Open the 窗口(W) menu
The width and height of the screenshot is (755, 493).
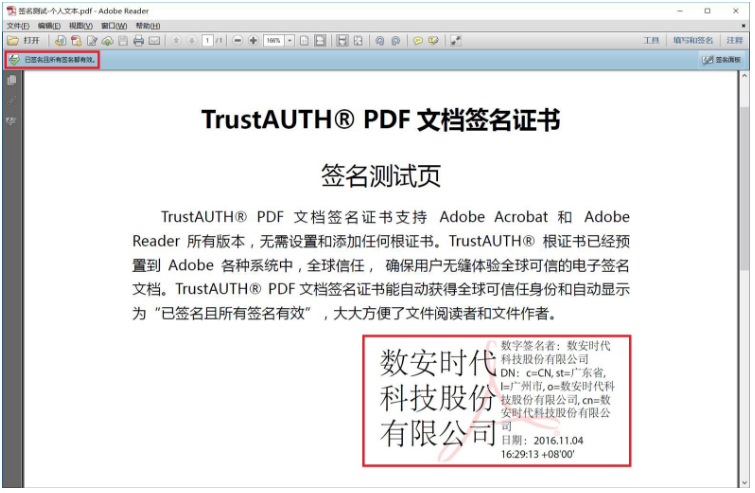[x=114, y=26]
